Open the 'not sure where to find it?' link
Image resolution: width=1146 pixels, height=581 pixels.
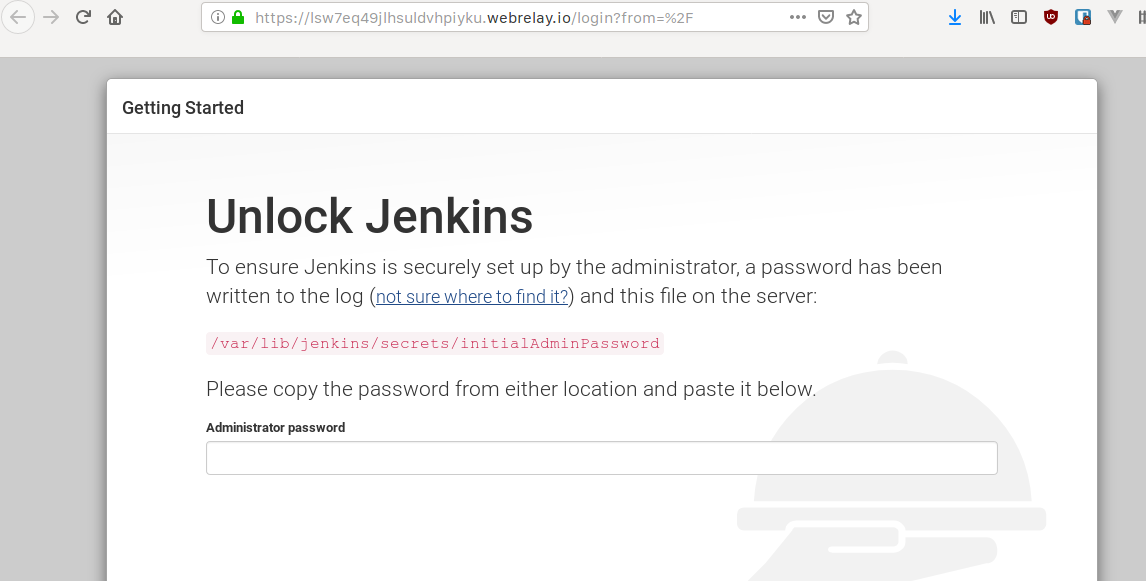(470, 296)
